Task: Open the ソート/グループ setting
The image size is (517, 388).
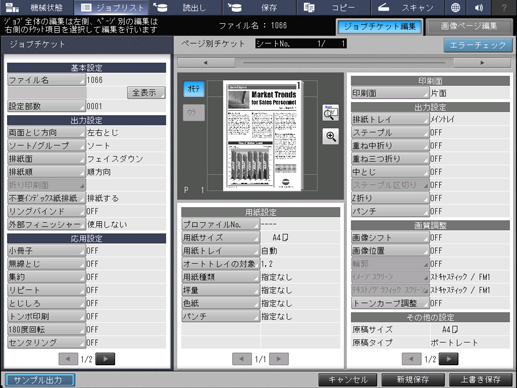Action: [x=46, y=146]
